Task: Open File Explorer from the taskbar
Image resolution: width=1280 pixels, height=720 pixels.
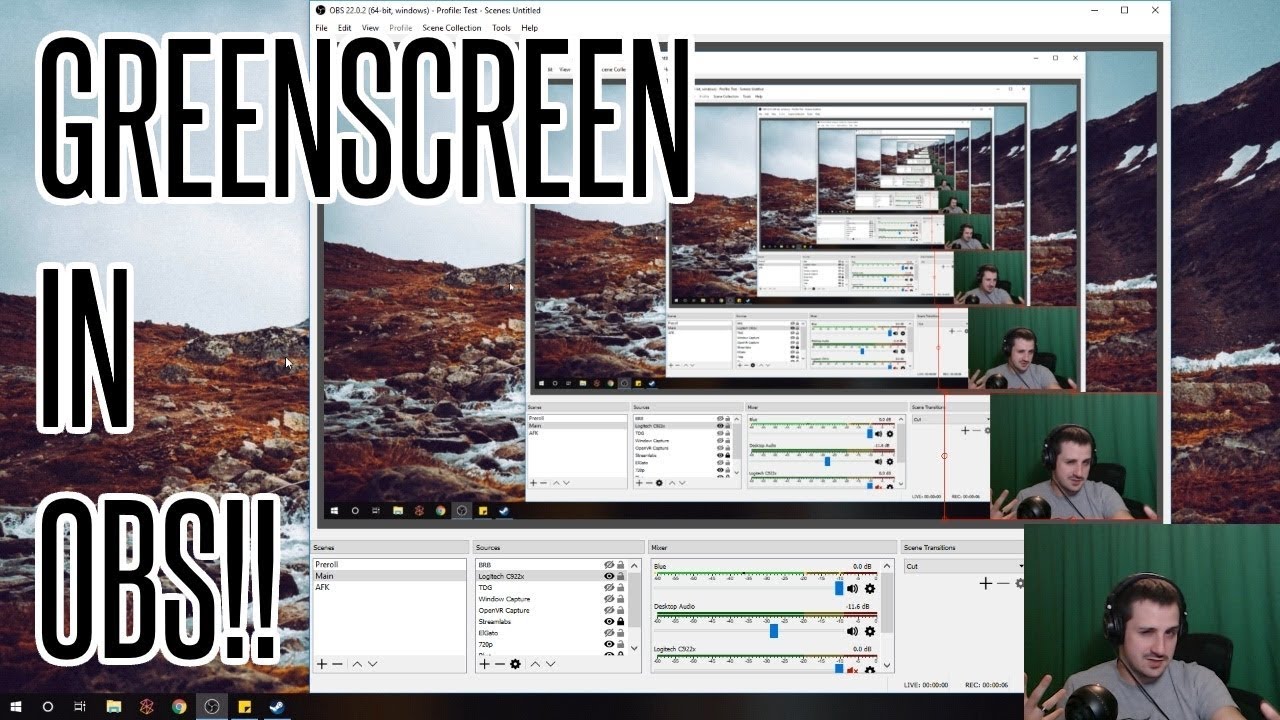Action: point(114,707)
